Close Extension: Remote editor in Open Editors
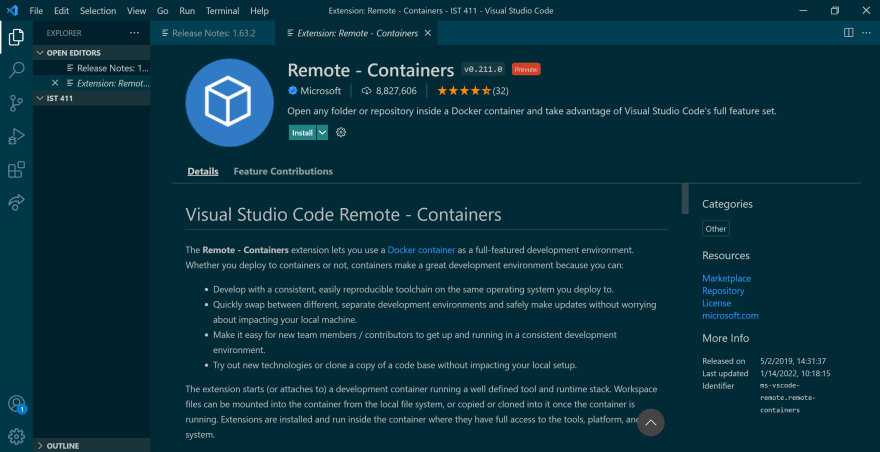Screen dimensions: 880x452 tap(55, 83)
